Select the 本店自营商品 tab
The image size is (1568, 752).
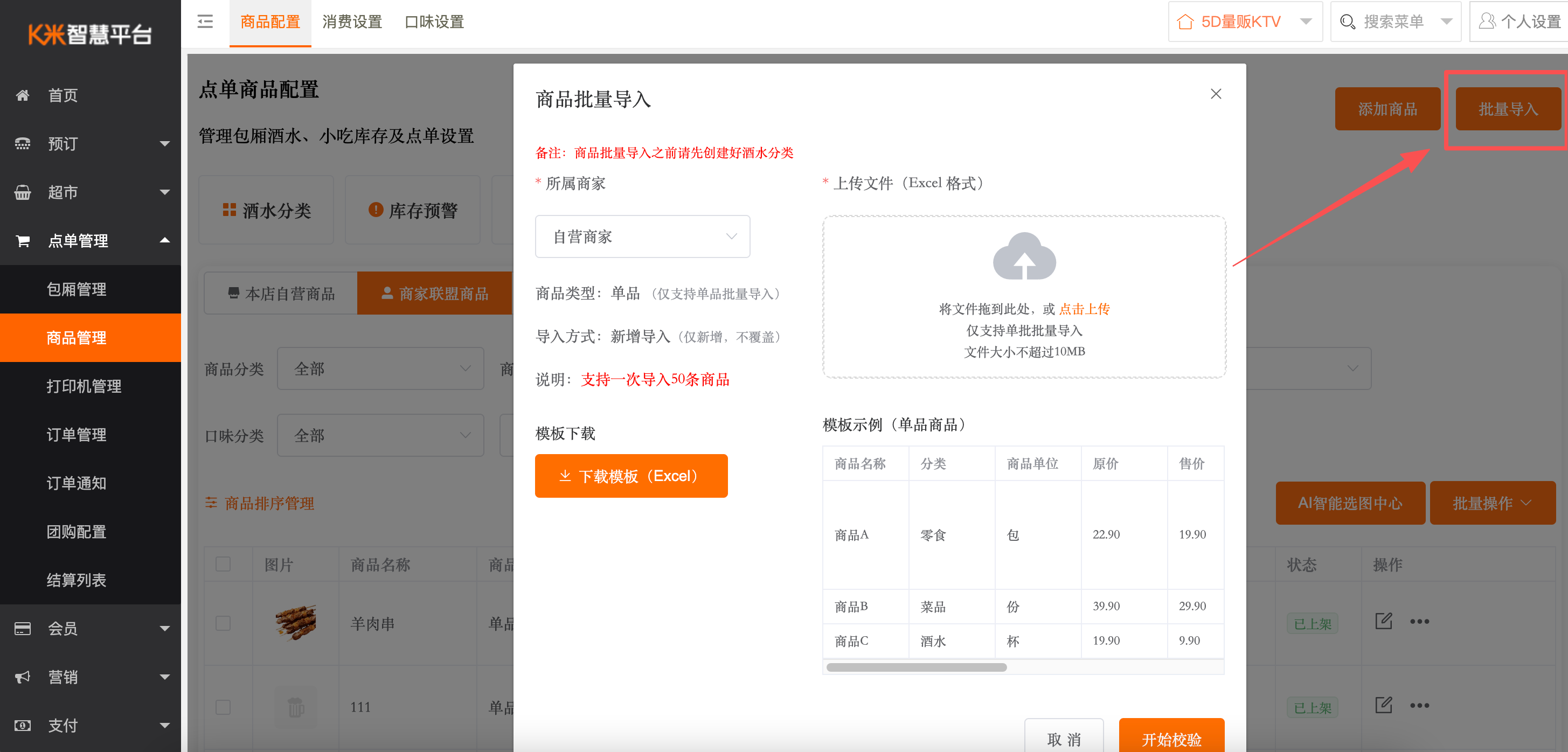(x=281, y=293)
